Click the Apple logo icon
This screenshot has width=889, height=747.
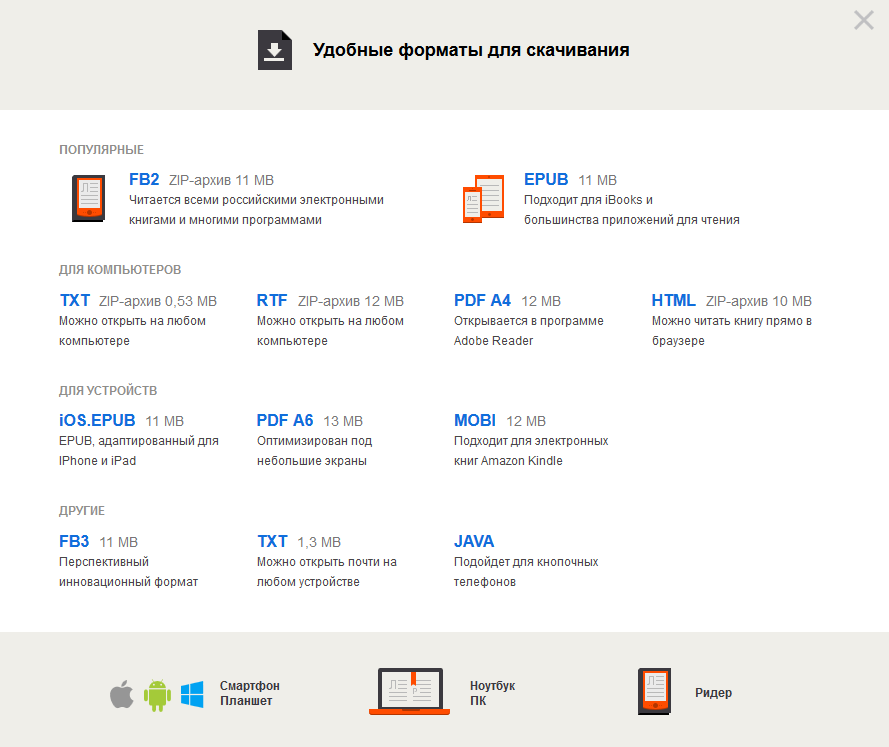point(121,694)
